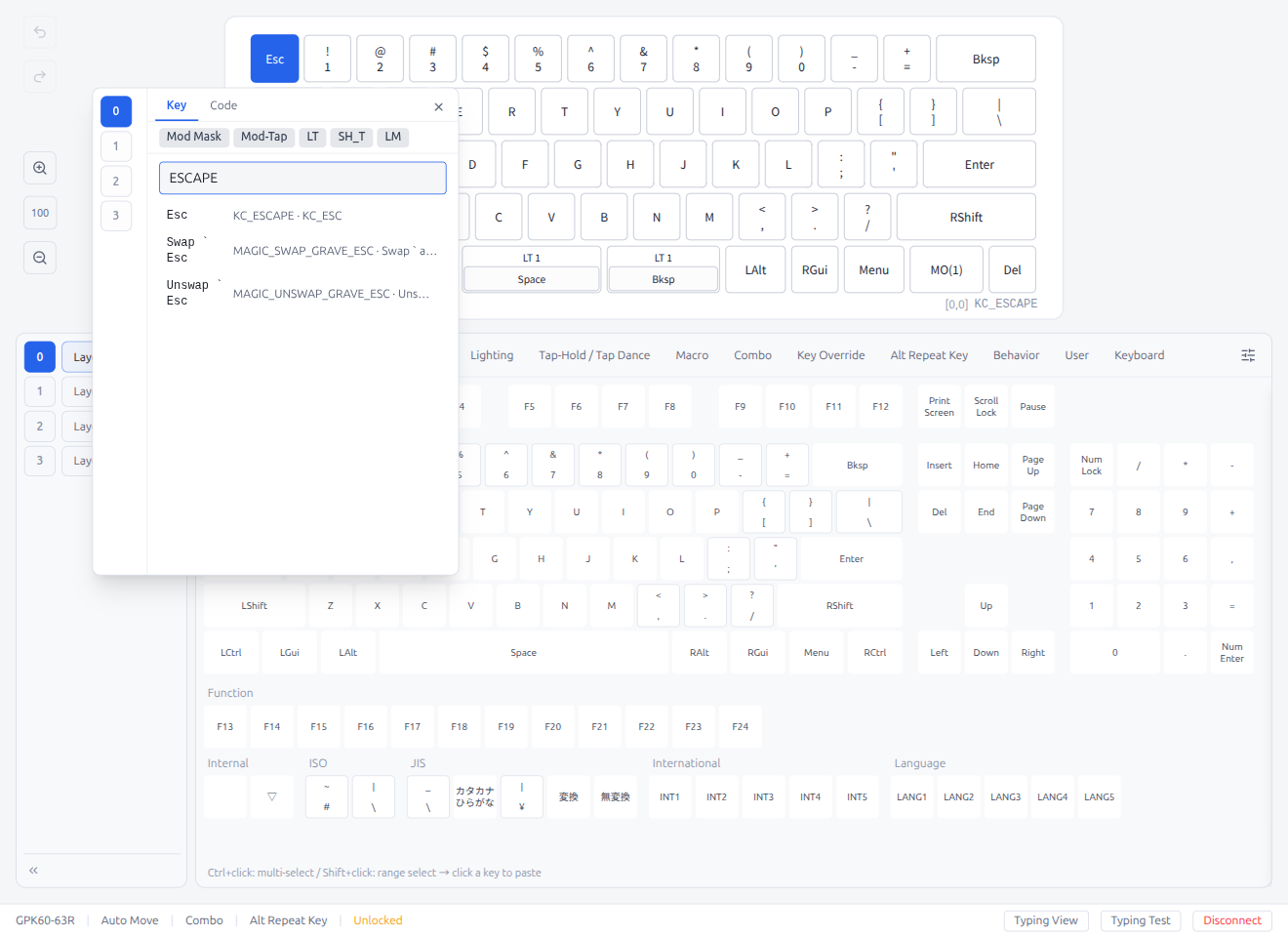This screenshot has height=937, width=1288.
Task: Select the MO(1) key on layout
Action: pos(946,270)
